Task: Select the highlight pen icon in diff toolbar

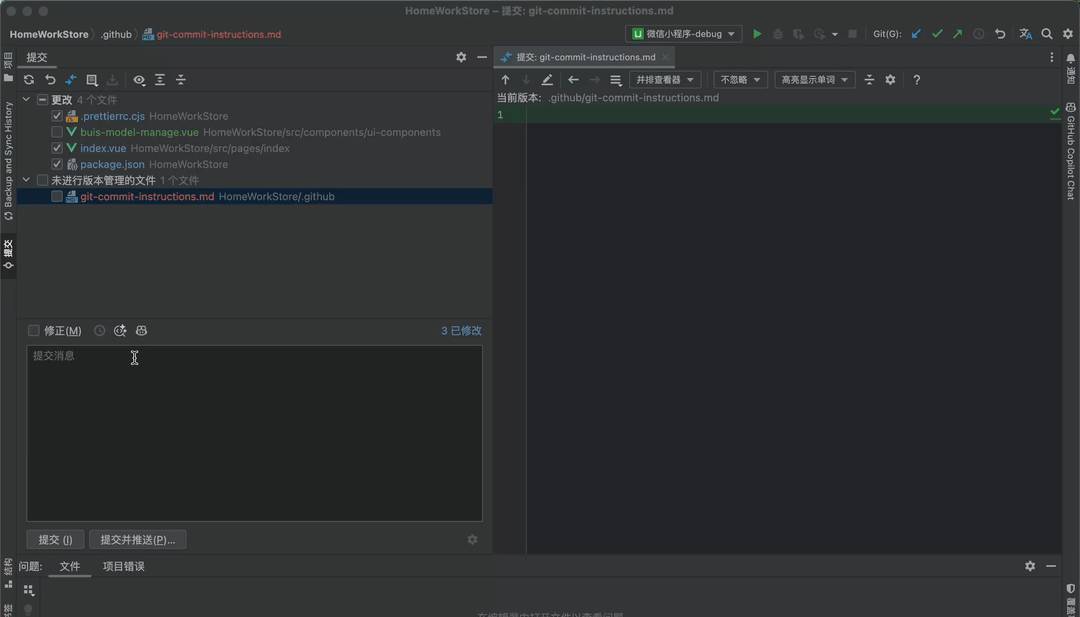Action: tap(547, 79)
